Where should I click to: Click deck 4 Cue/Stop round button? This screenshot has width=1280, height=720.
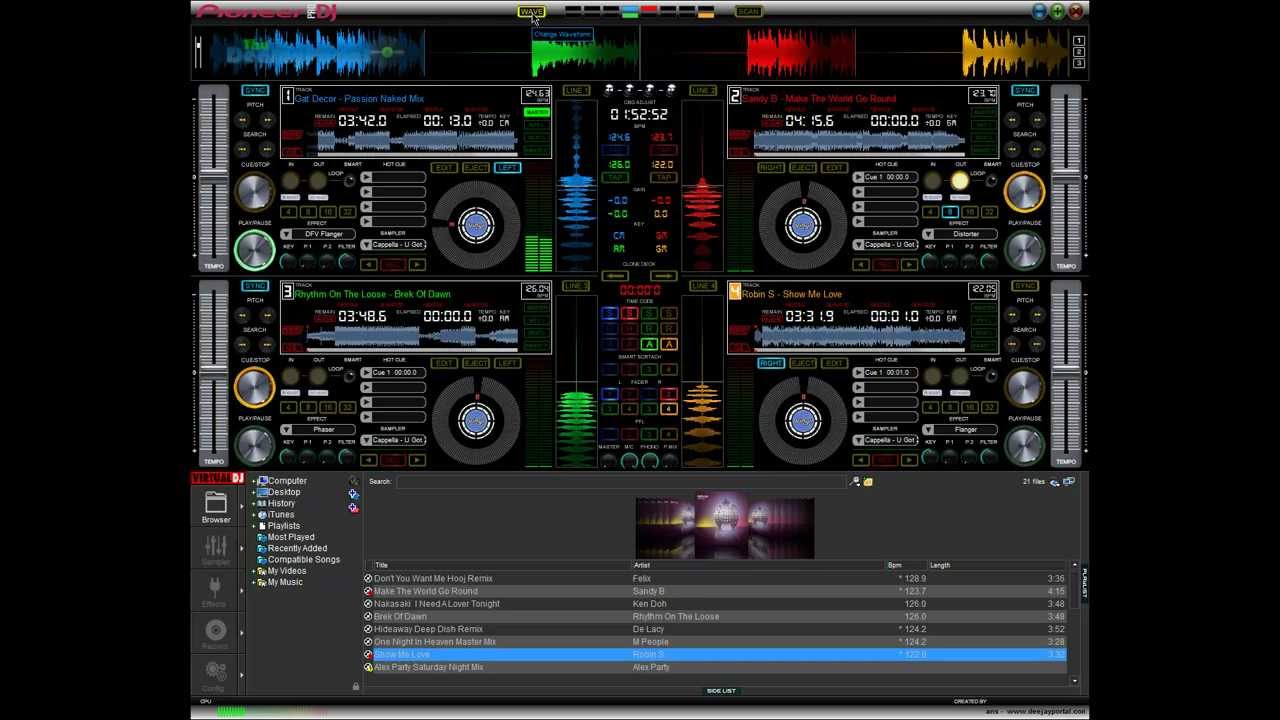pyautogui.click(x=1025, y=387)
